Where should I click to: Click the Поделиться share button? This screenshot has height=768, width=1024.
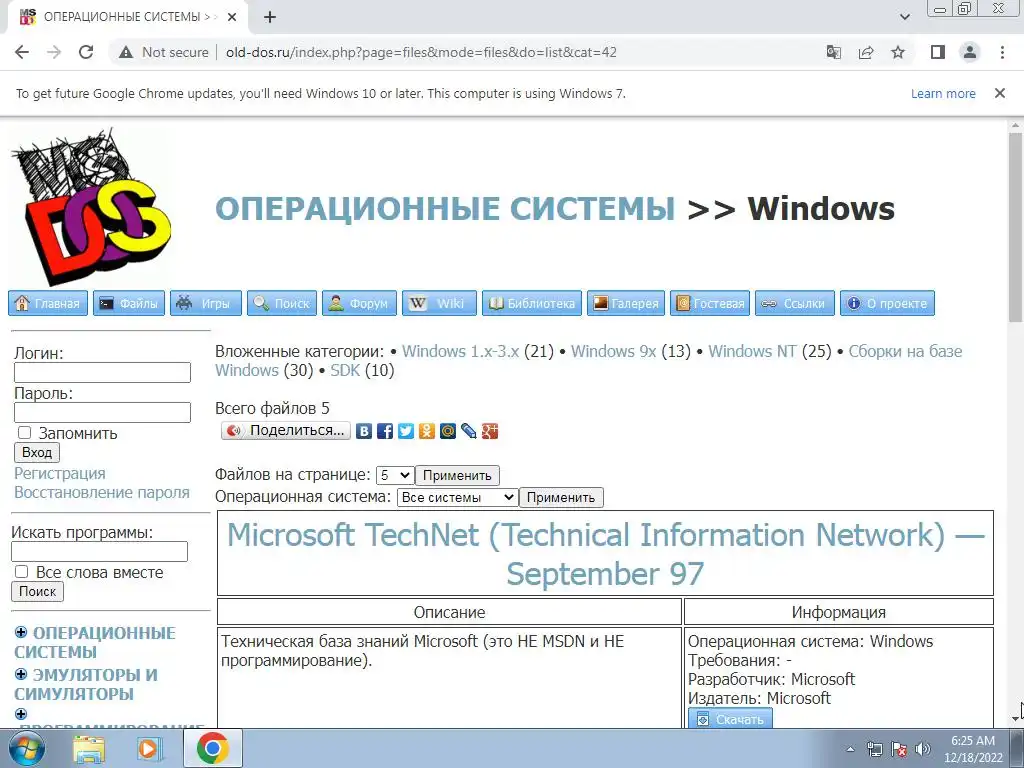click(286, 430)
